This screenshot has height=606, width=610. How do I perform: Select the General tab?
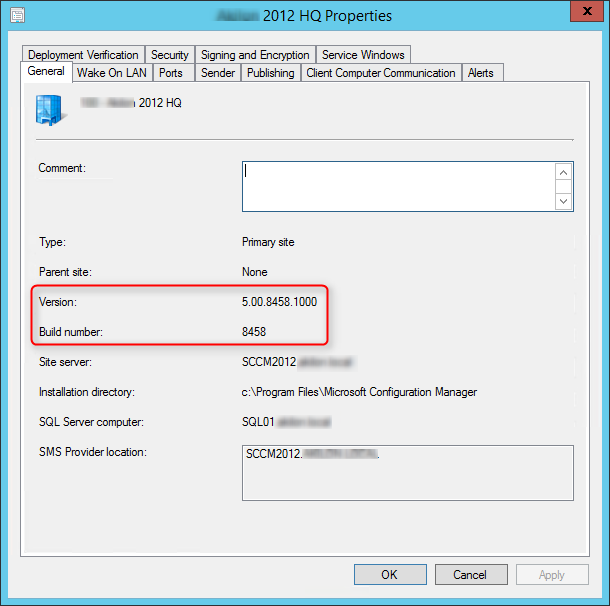click(x=46, y=72)
